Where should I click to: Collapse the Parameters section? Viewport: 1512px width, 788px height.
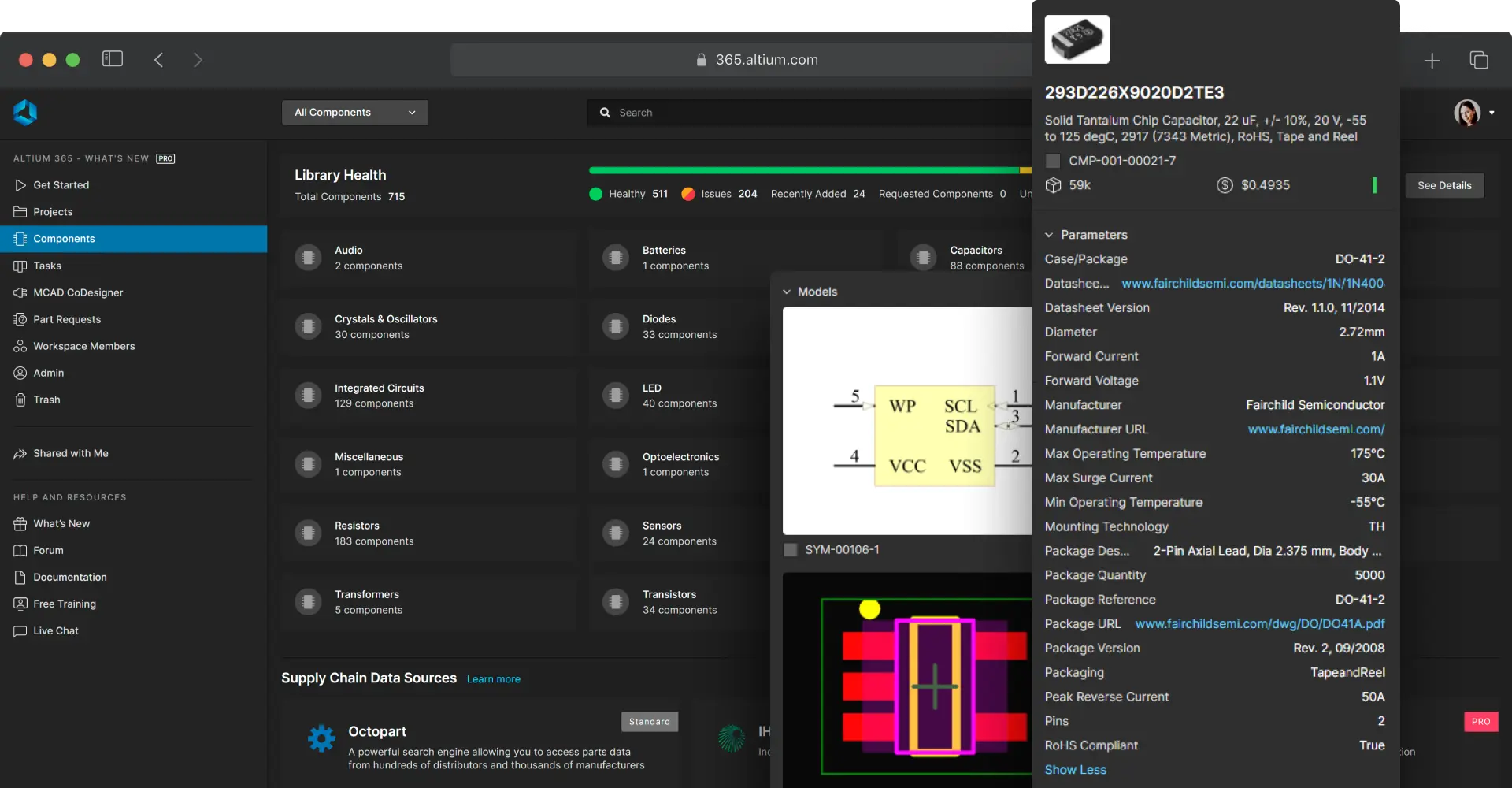1049,235
